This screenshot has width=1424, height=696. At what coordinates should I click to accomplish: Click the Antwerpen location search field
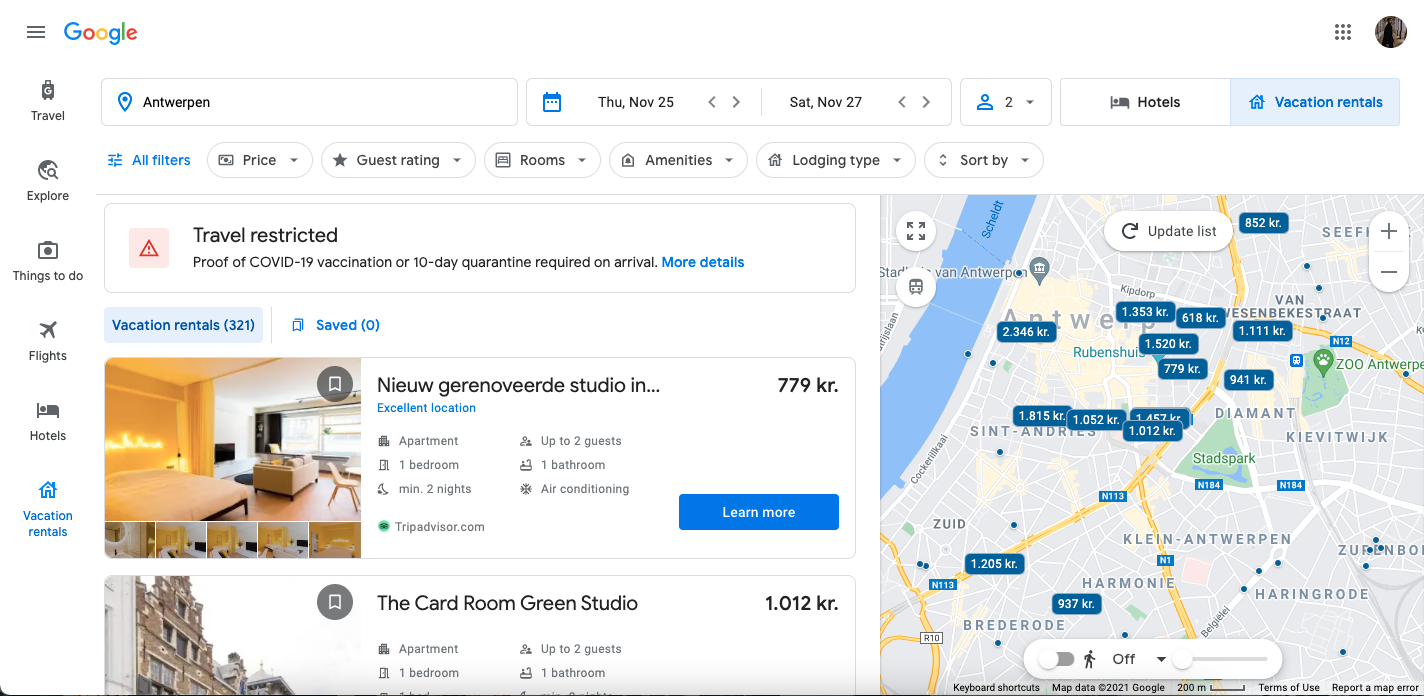click(x=308, y=102)
